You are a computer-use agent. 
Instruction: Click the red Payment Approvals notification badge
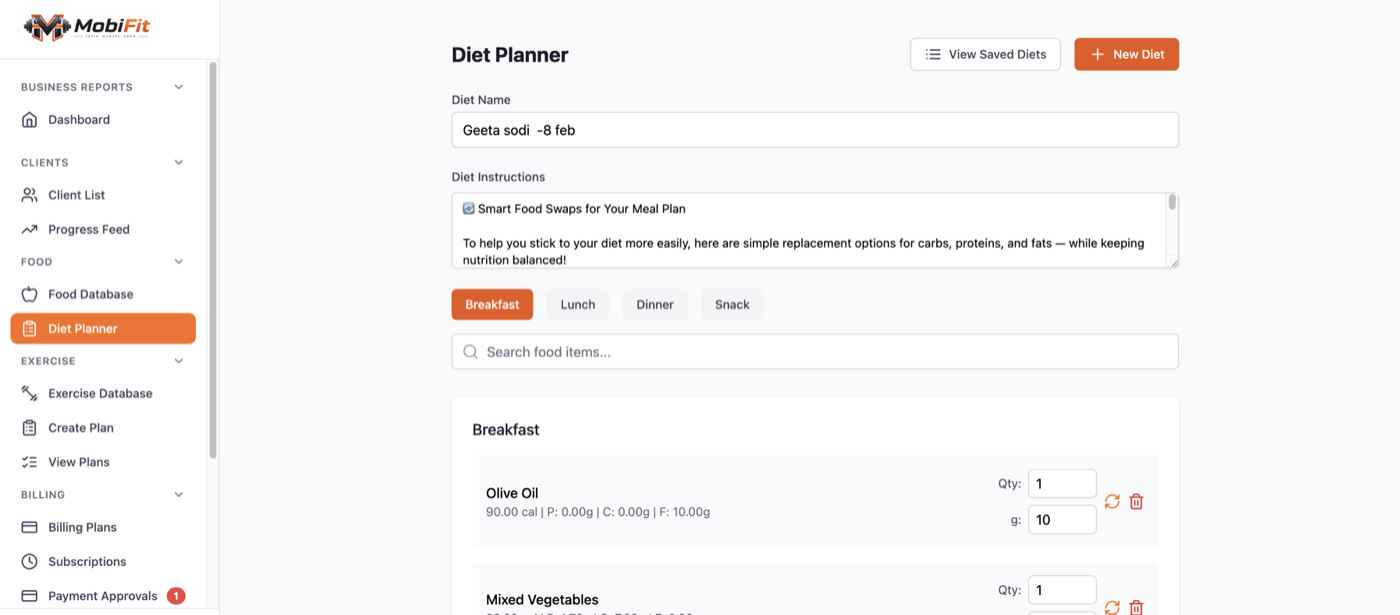tap(176, 596)
